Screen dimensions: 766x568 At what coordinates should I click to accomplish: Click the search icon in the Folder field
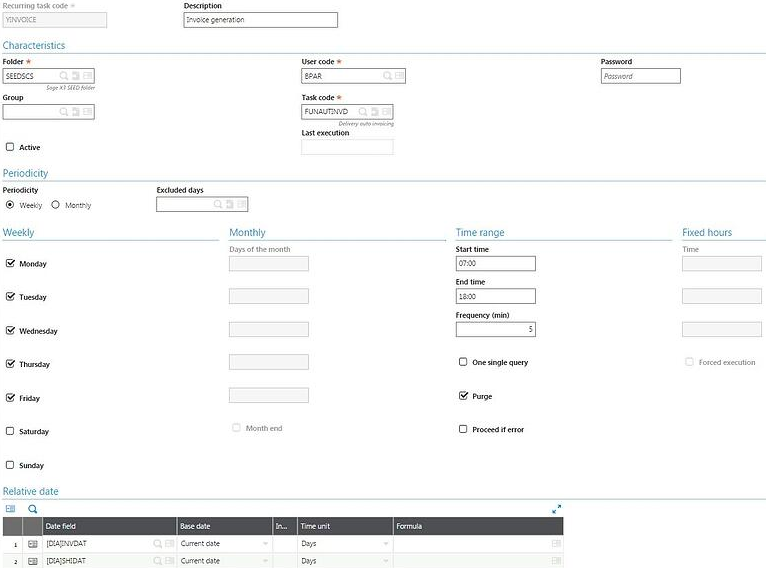(64, 76)
